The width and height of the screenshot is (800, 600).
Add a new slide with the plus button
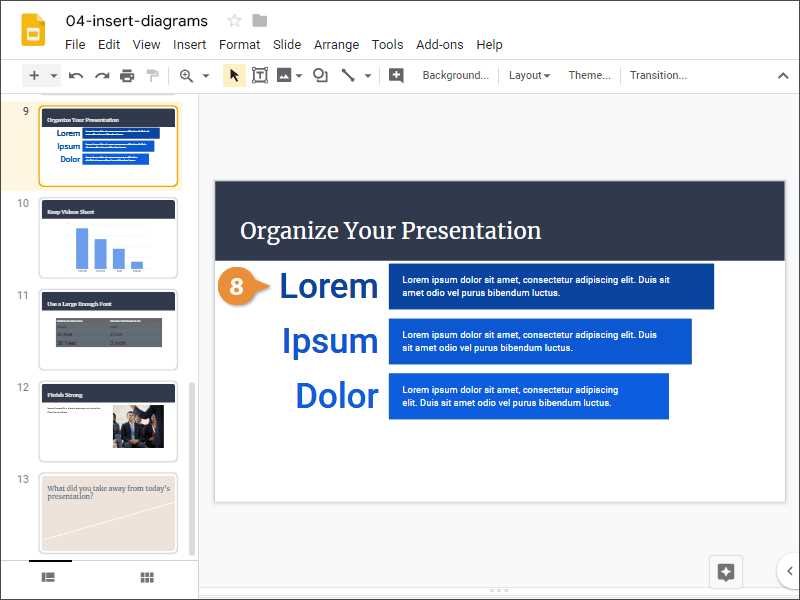point(34,76)
